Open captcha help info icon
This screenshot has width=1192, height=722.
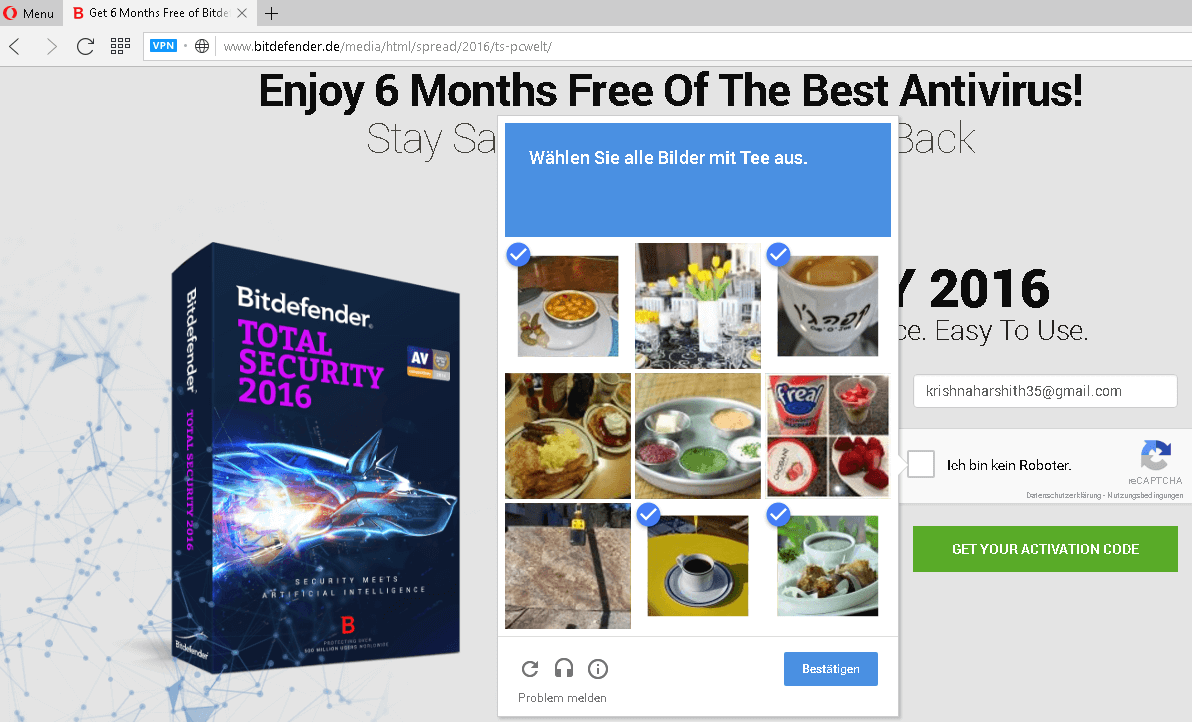coord(598,669)
